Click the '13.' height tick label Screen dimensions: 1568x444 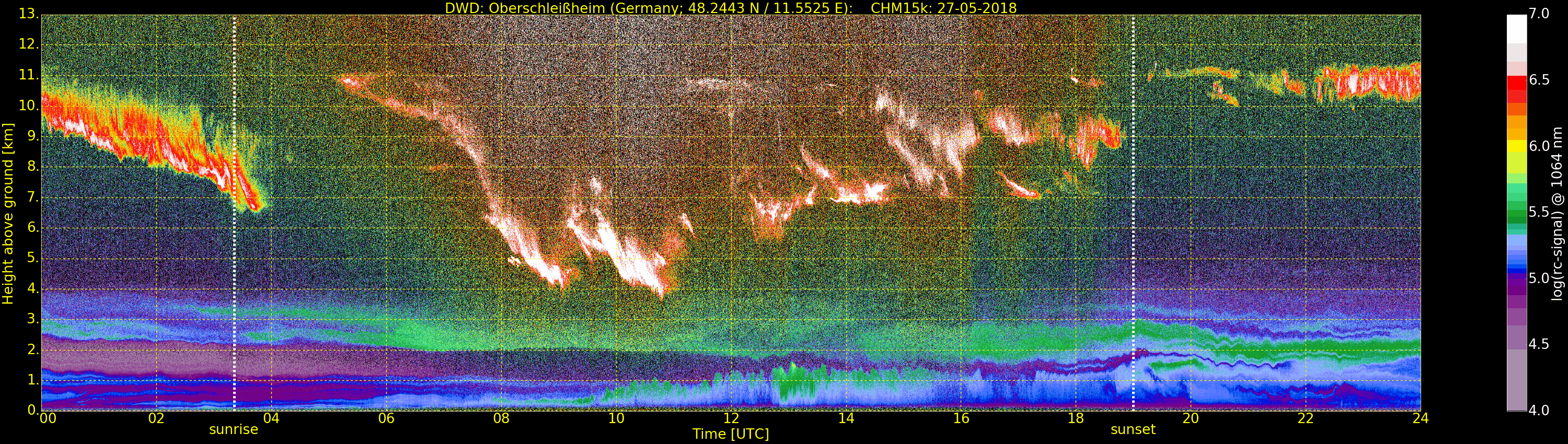click(x=29, y=14)
